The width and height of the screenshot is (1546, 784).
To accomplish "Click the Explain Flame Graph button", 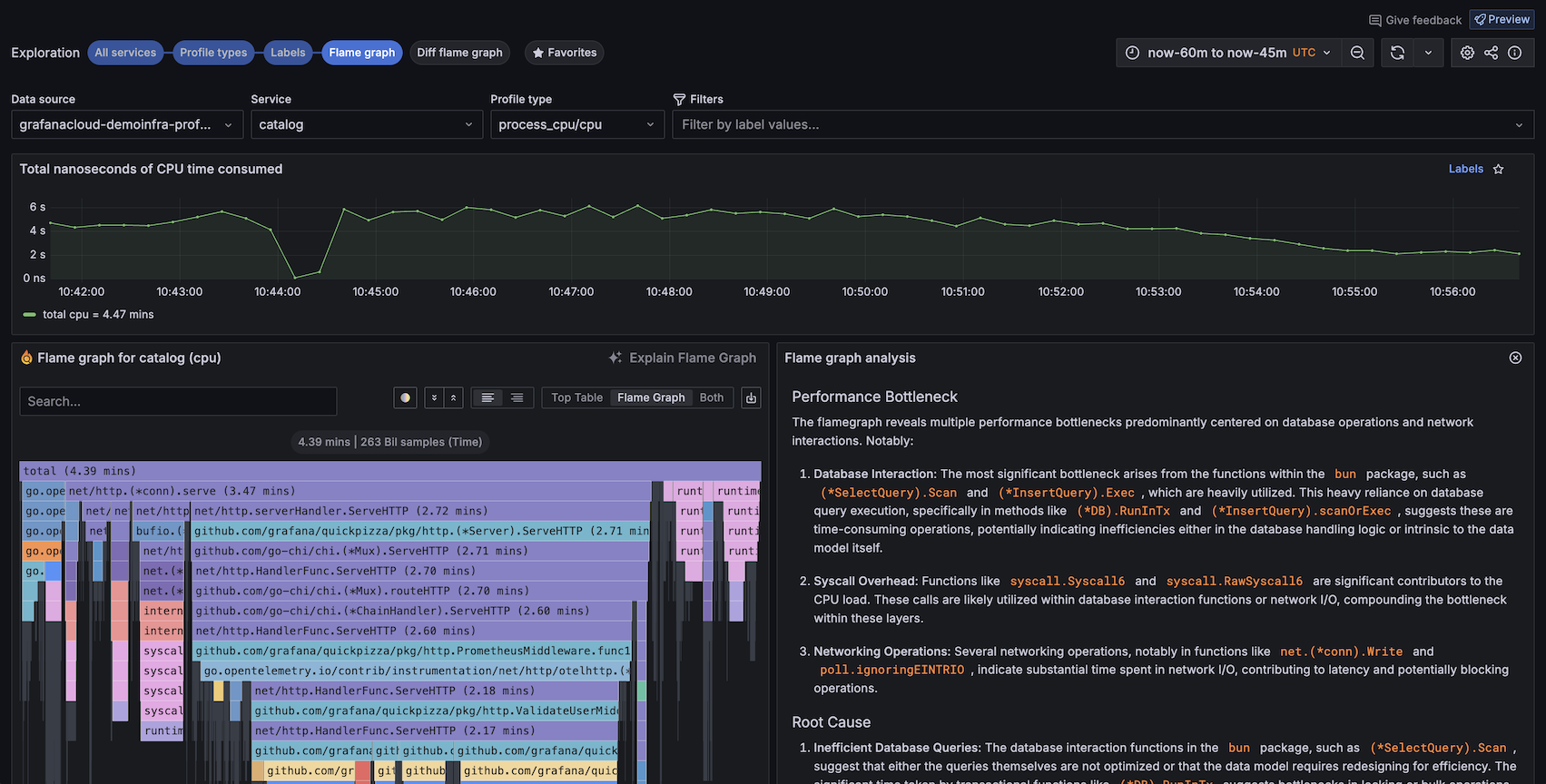I will click(683, 358).
